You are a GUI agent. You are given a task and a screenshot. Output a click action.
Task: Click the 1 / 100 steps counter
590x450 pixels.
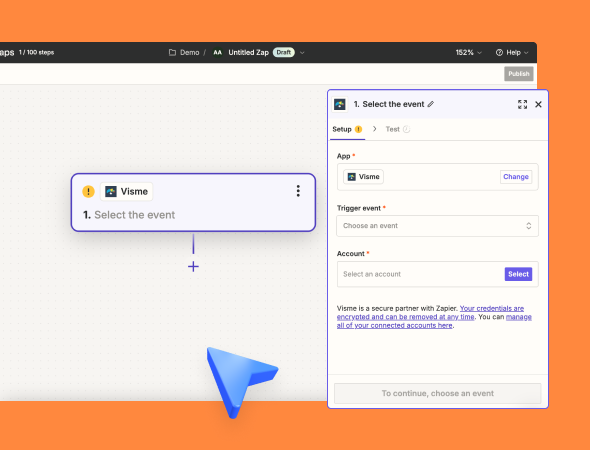coord(36,52)
